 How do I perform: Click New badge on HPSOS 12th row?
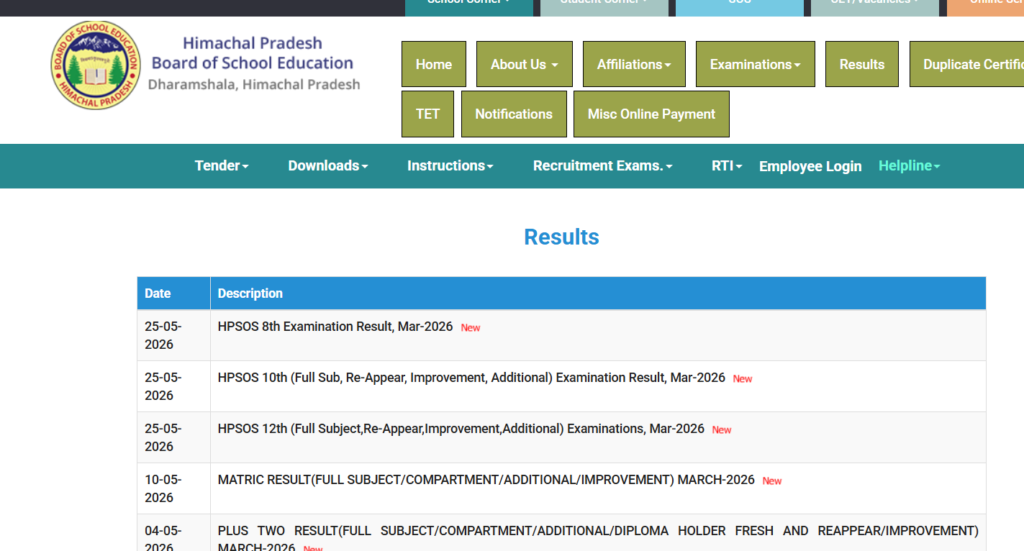(722, 430)
